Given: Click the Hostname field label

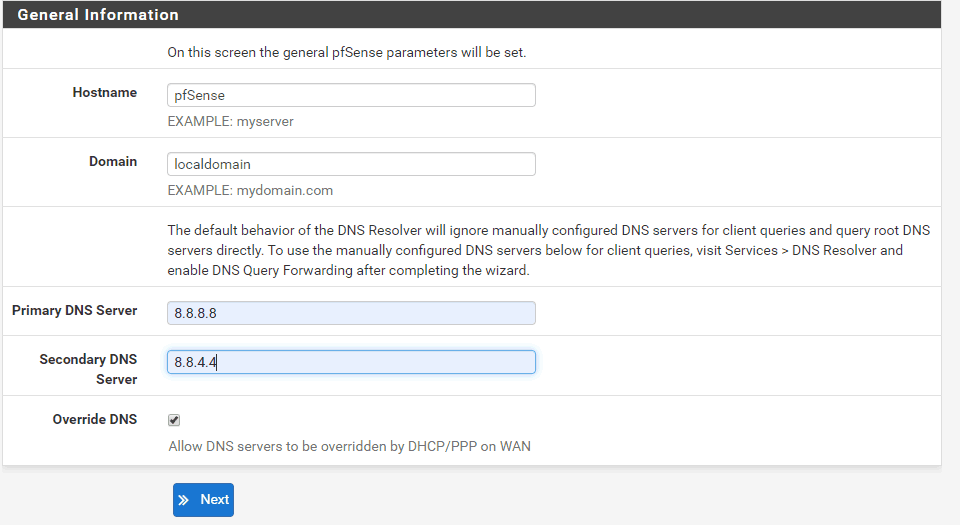Looking at the screenshot, I should (x=104, y=93).
